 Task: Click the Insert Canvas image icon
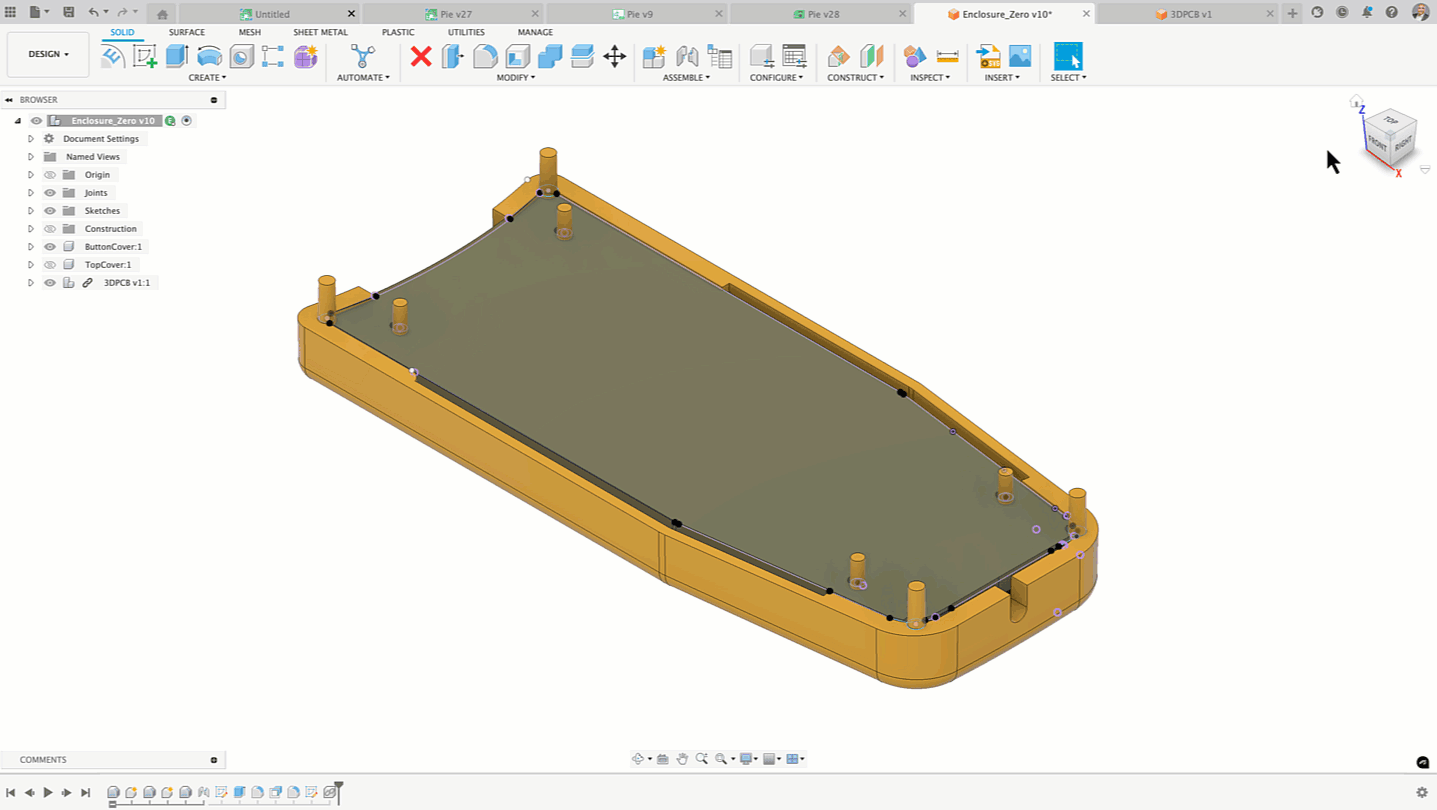1020,56
